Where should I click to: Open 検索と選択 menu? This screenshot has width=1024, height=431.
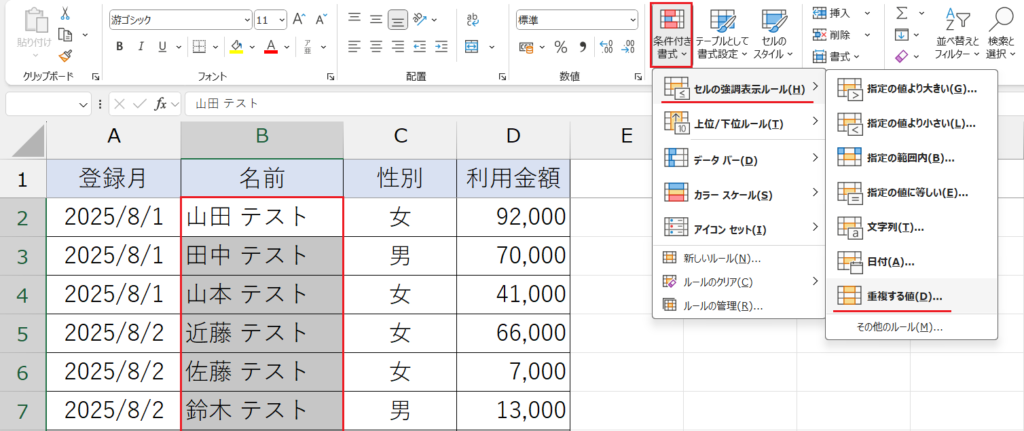[1000, 35]
